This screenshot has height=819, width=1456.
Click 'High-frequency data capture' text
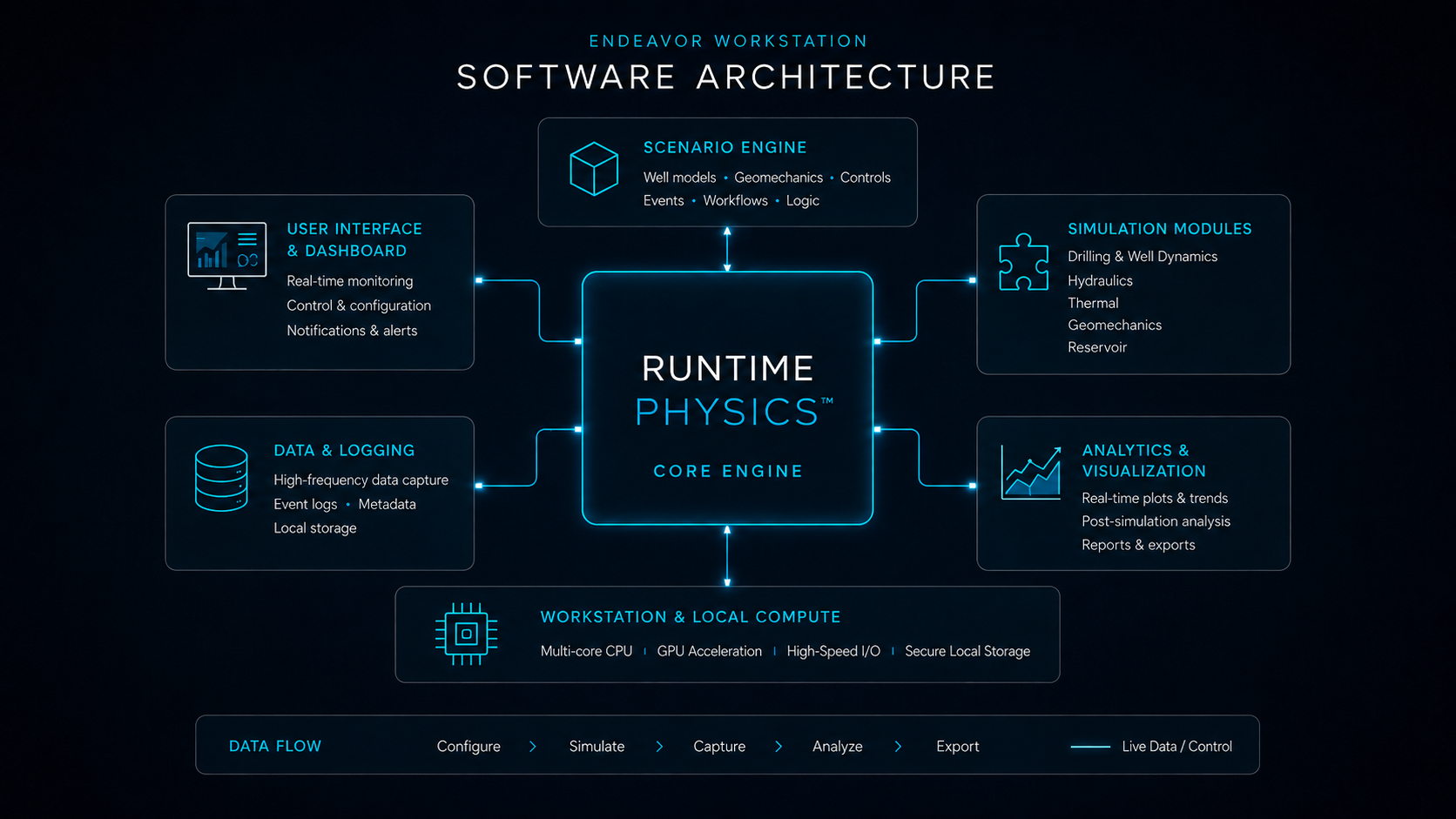pos(361,480)
